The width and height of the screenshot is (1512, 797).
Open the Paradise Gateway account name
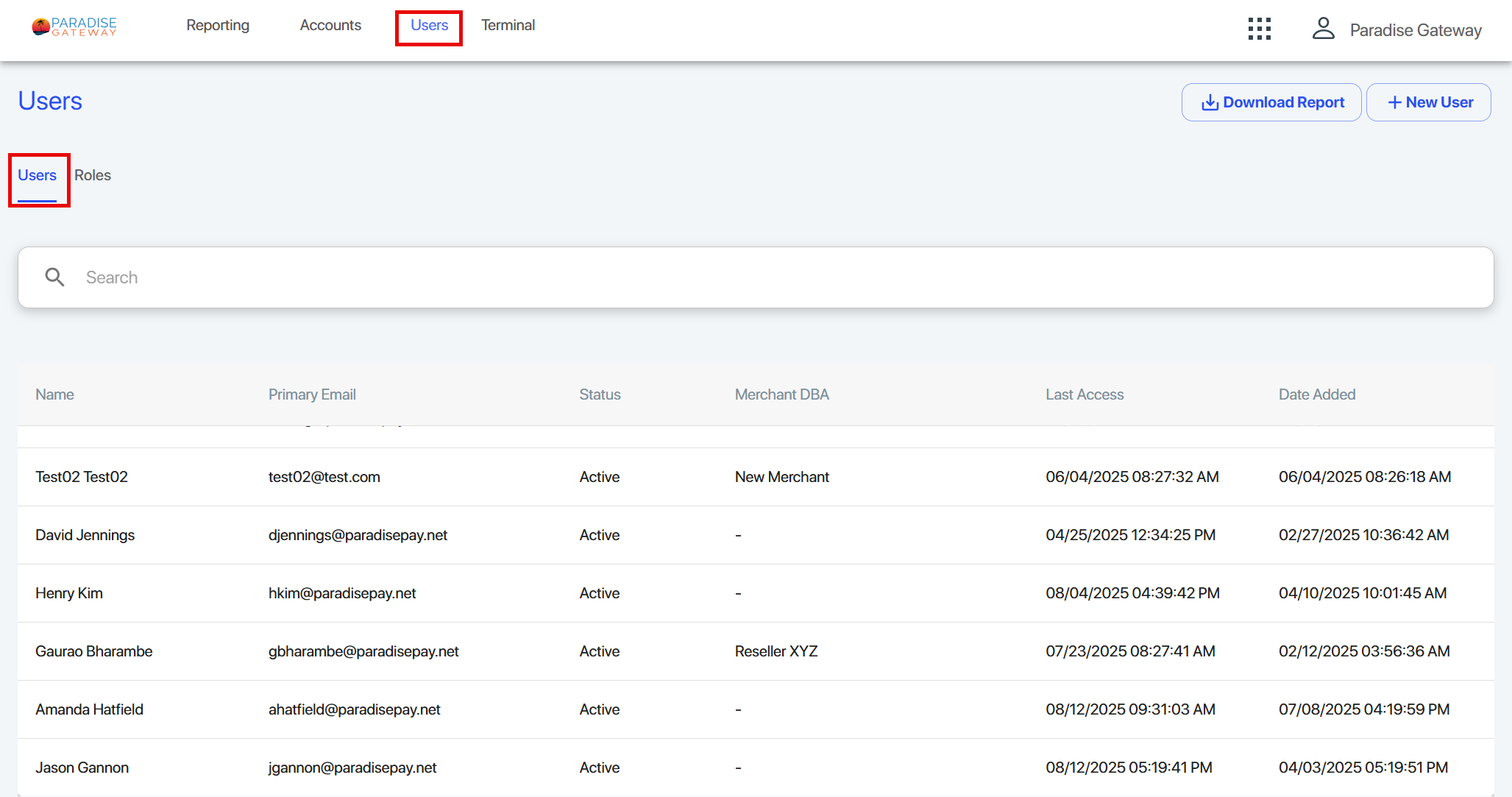1416,30
